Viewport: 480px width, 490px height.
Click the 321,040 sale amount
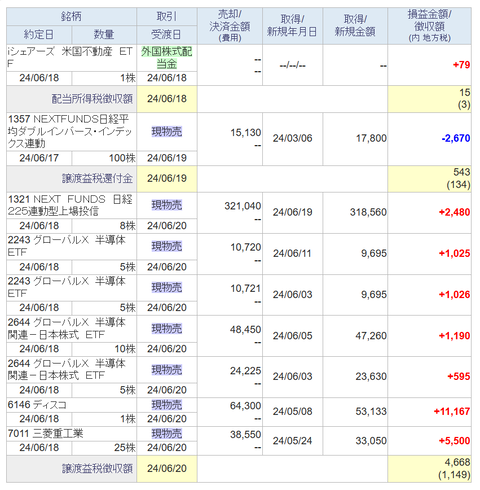(x=243, y=206)
